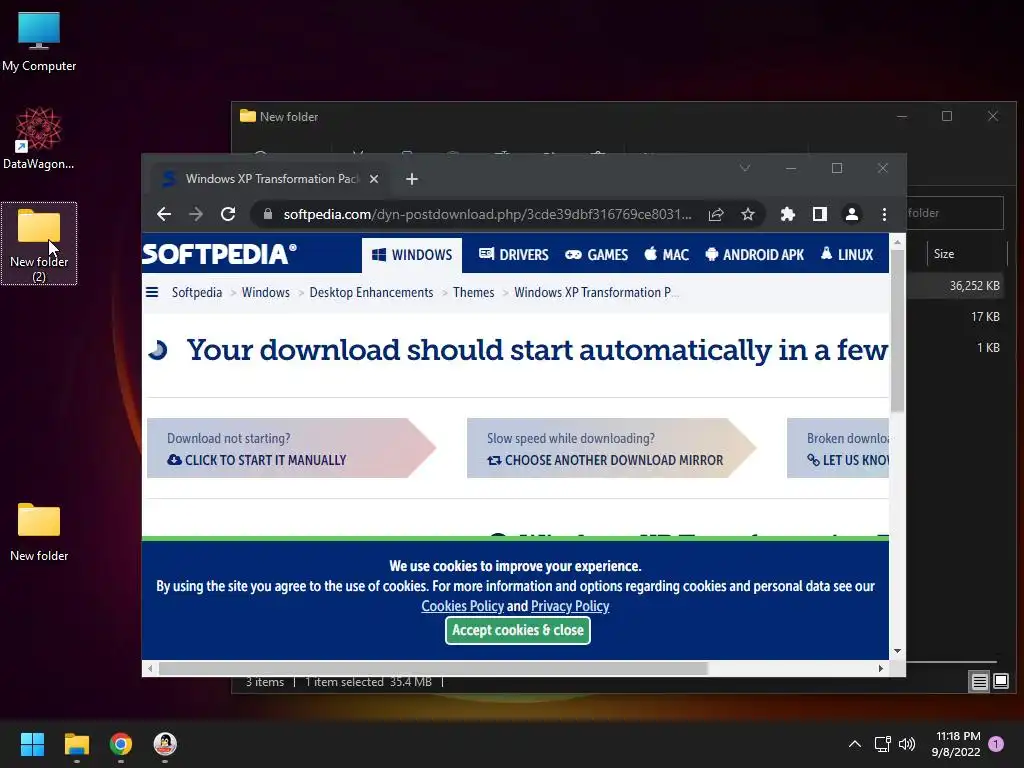Open the Softpedia hamburger menu
Viewport: 1024px width, 768px height.
tap(152, 293)
